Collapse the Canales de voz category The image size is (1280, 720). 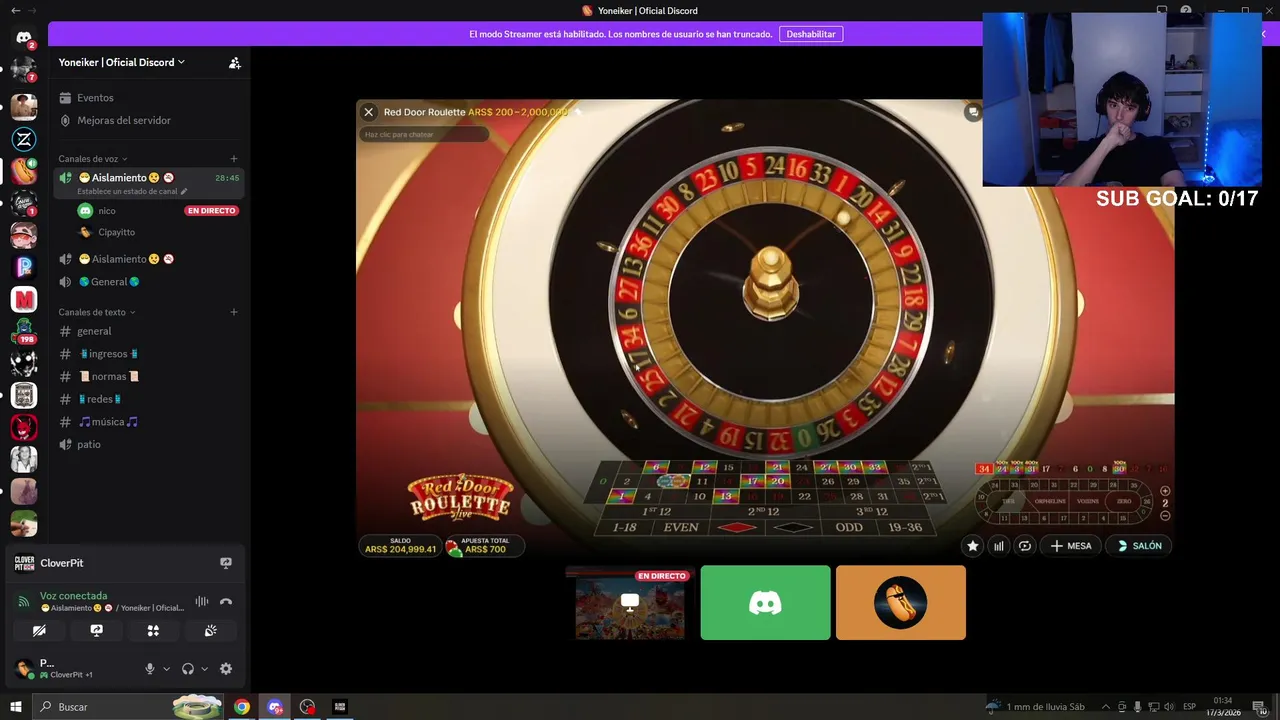(93, 159)
